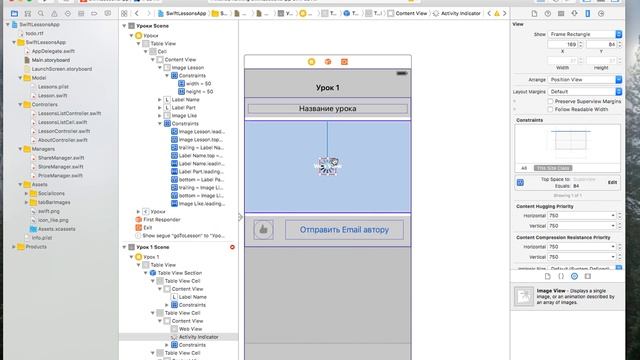Viewport: 640px width, 360px height.
Task: Show the Connections inspector
Action: (601, 13)
